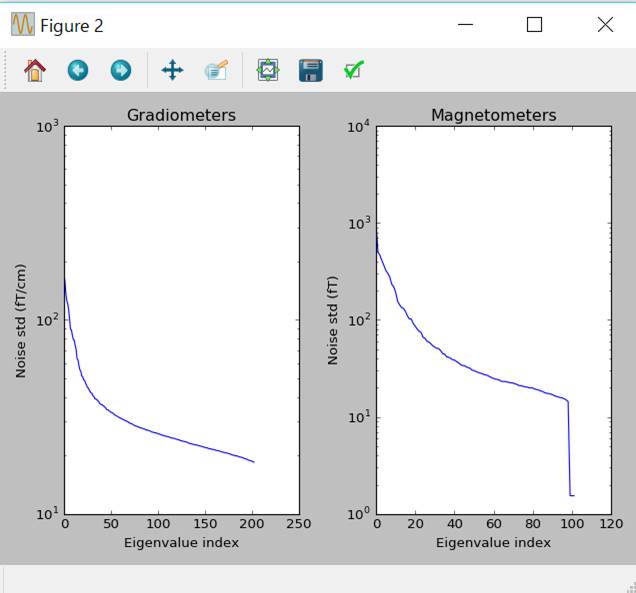
Task: Open the Configure subplots dialog
Action: click(x=267, y=70)
